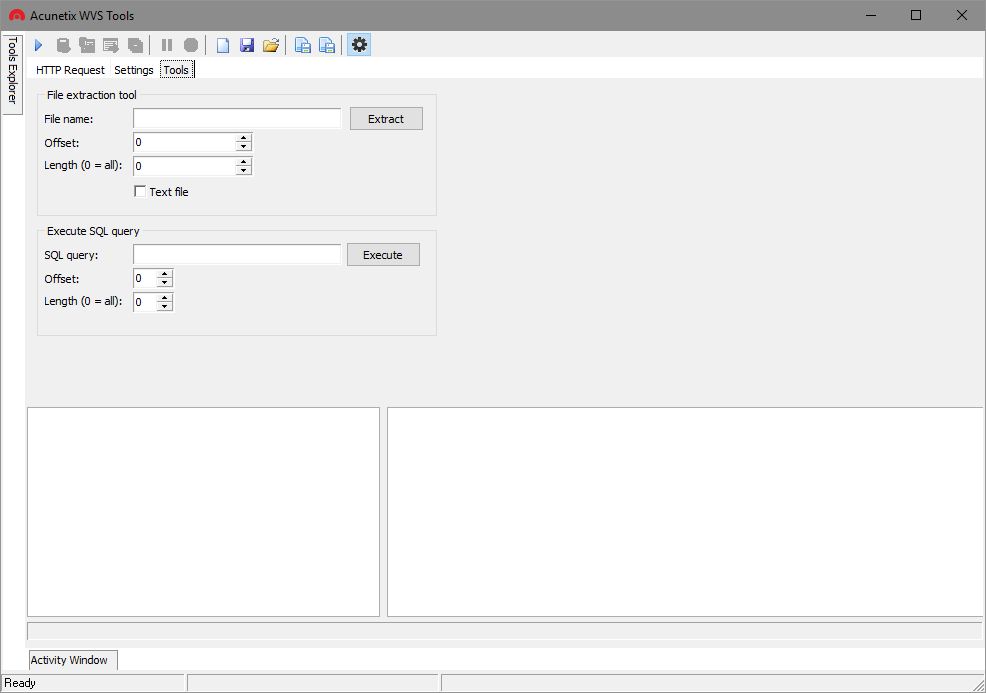Click the 'File name:' label
The image size is (986, 693).
(x=69, y=119)
